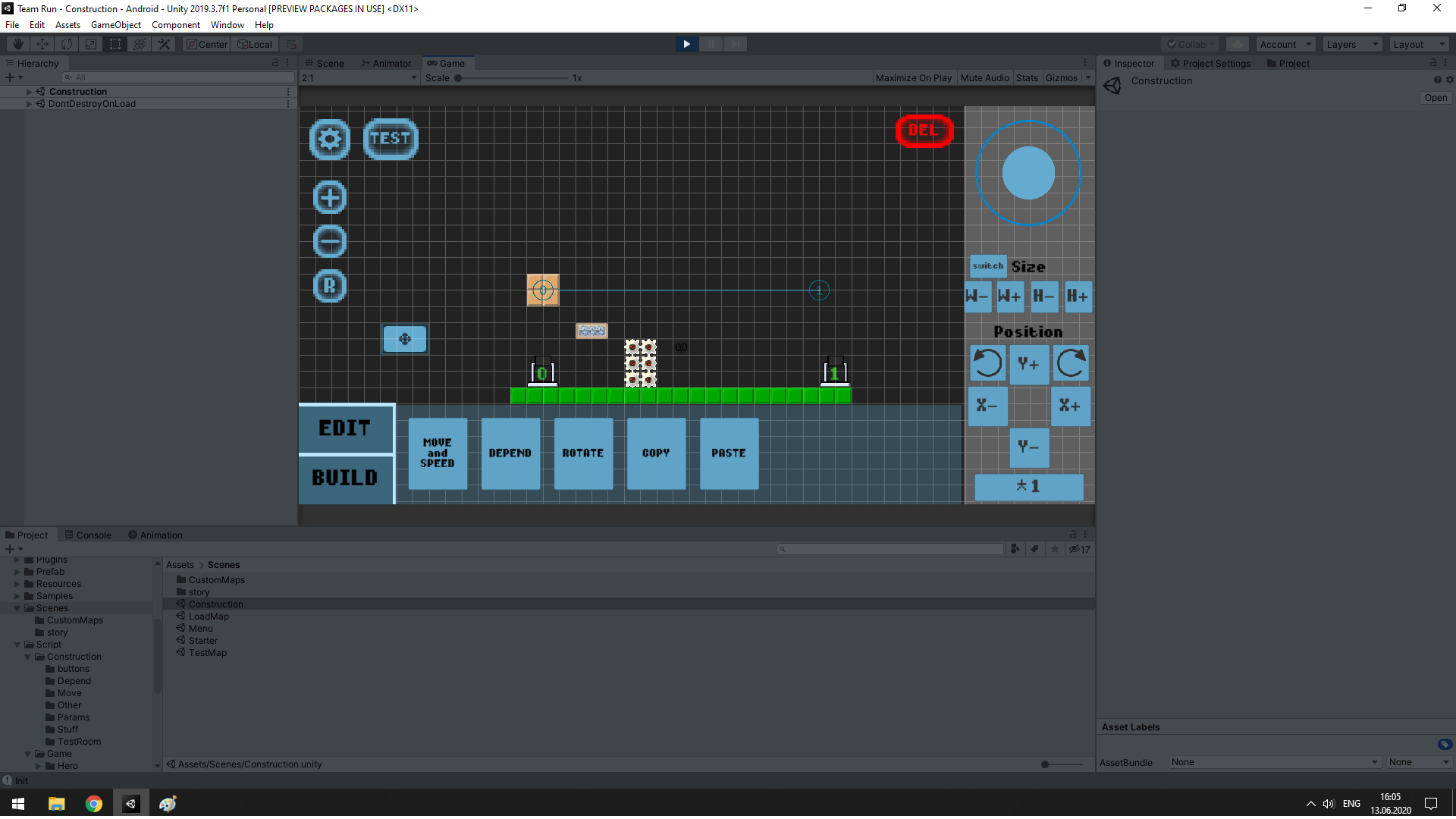Toggle Maximize On Play
This screenshot has height=819, width=1456.
913,78
